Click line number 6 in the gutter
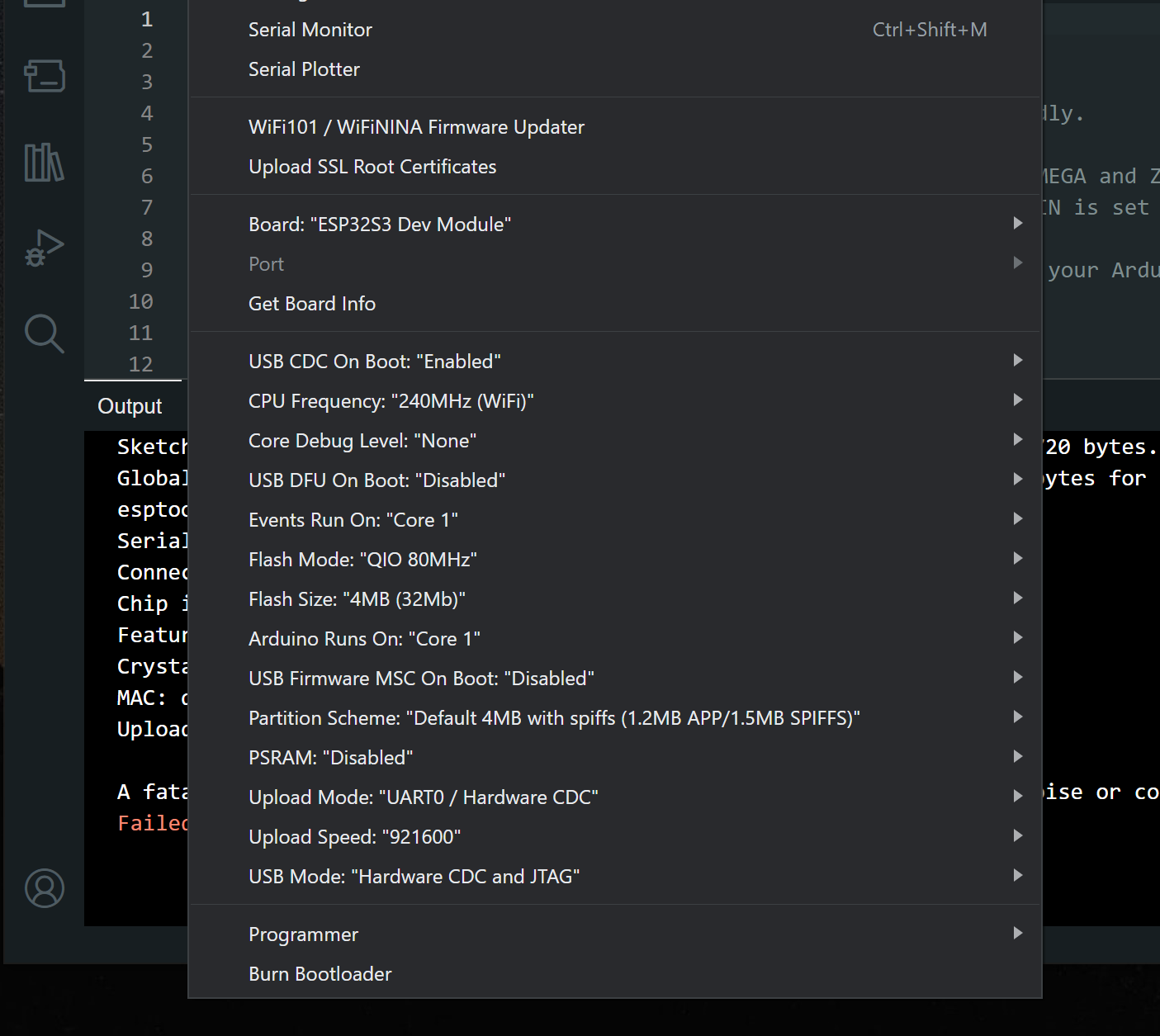The image size is (1160, 1036). click(x=147, y=176)
